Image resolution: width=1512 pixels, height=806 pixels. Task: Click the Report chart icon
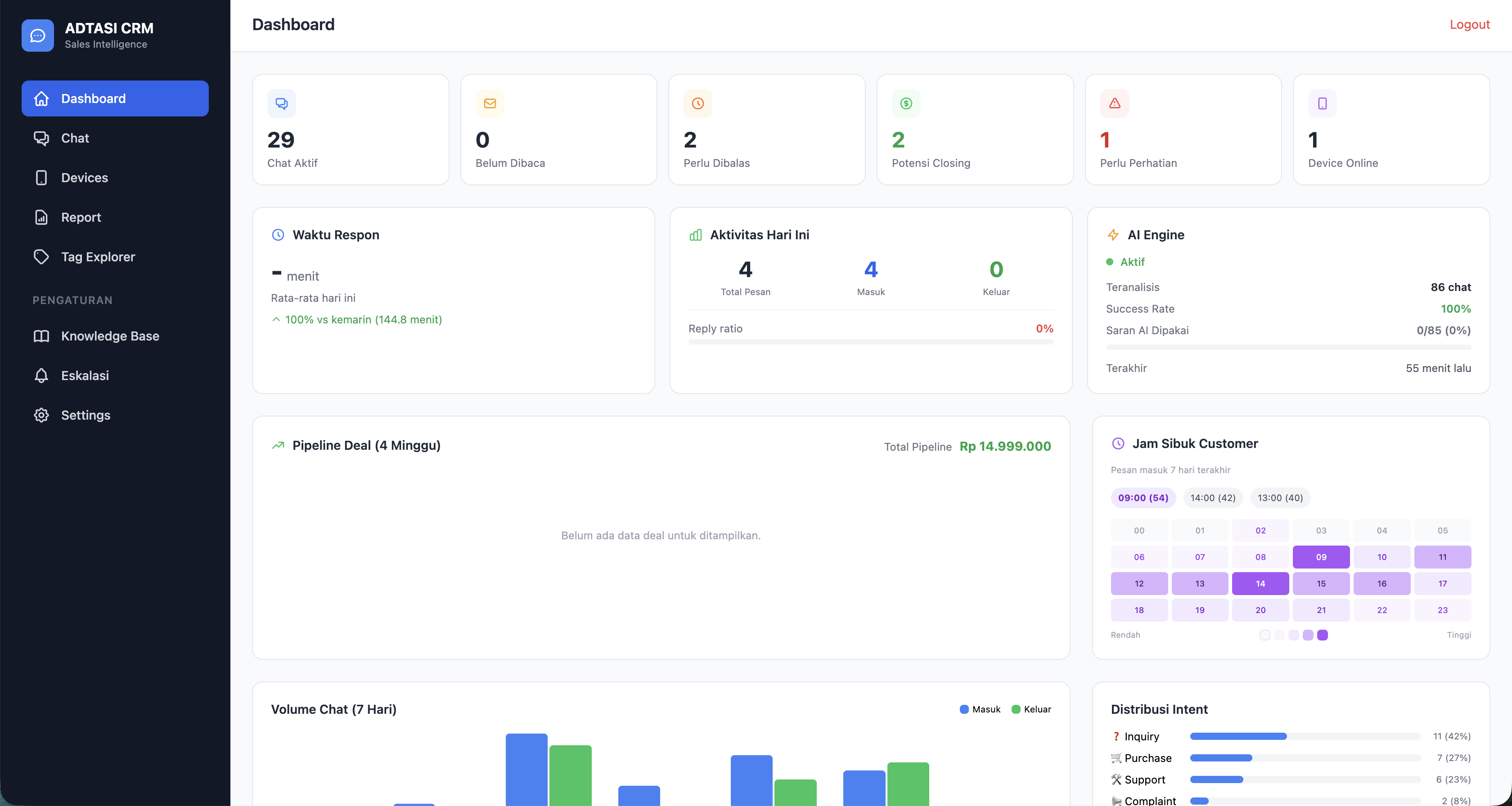41,217
